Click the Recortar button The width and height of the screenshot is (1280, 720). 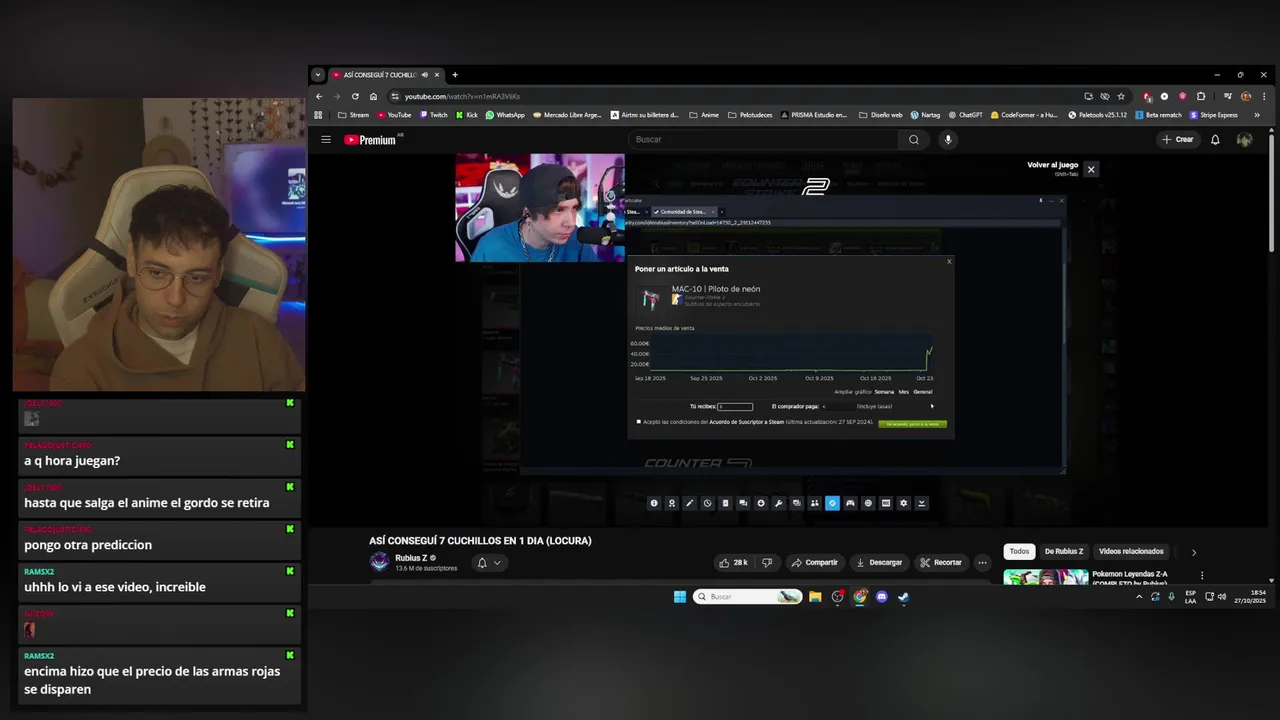coord(941,563)
